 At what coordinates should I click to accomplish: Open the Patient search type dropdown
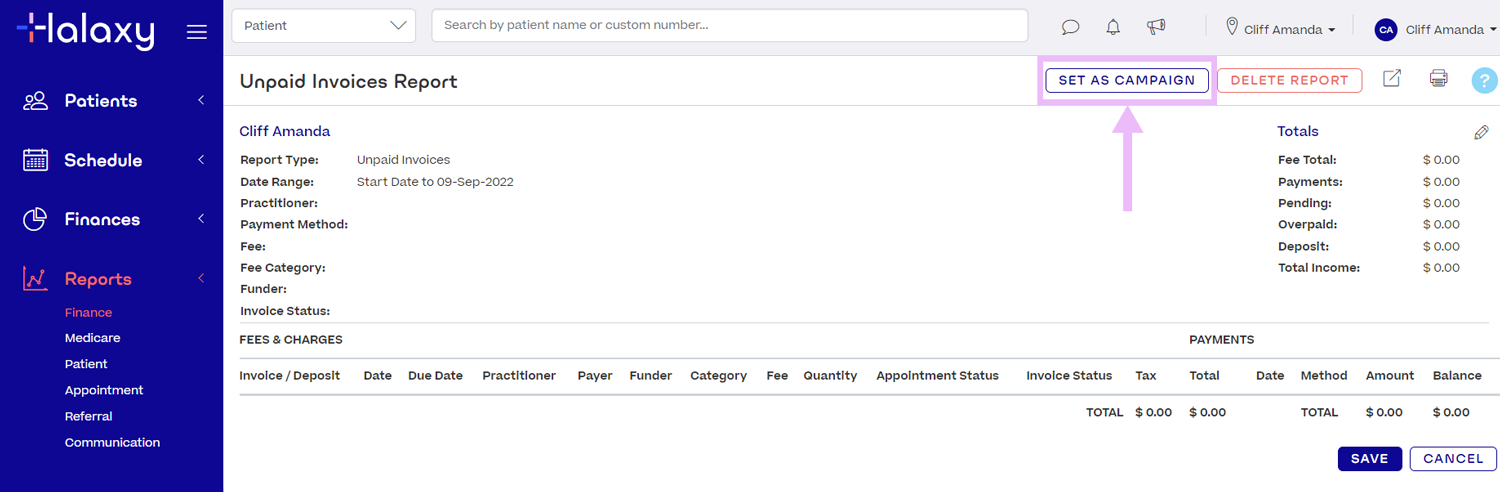coord(323,26)
